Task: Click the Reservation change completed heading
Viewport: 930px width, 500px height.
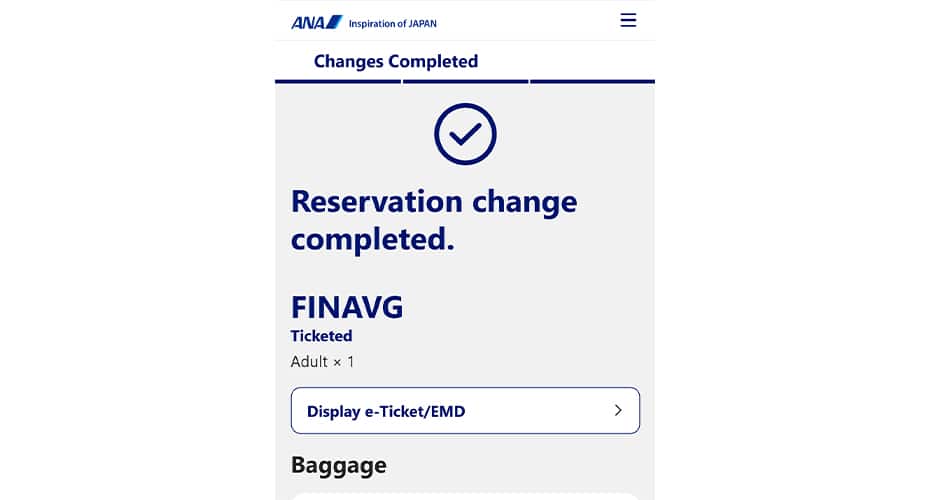Action: tap(433, 220)
